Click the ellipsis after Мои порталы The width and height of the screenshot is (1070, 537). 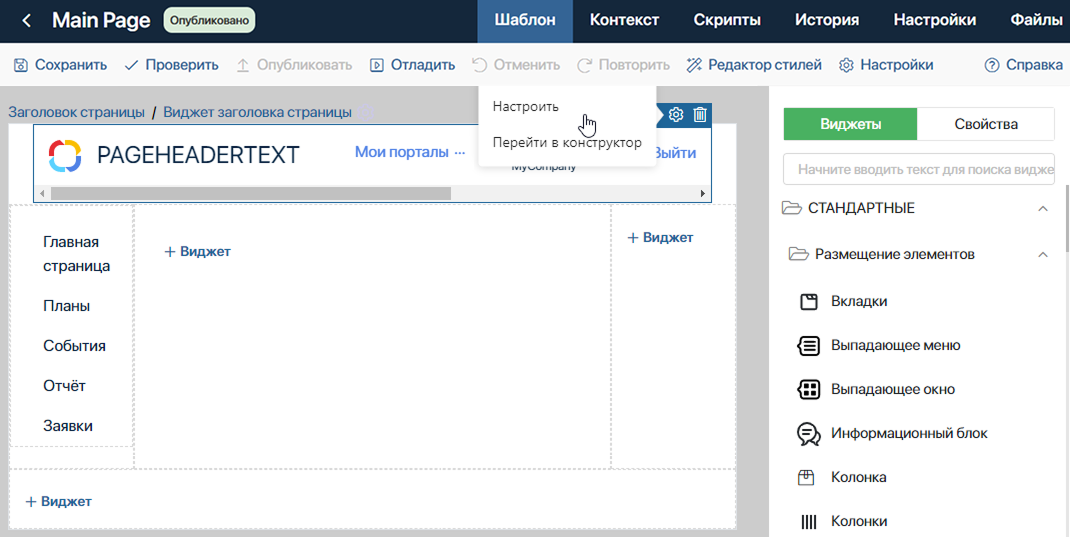coord(459,153)
